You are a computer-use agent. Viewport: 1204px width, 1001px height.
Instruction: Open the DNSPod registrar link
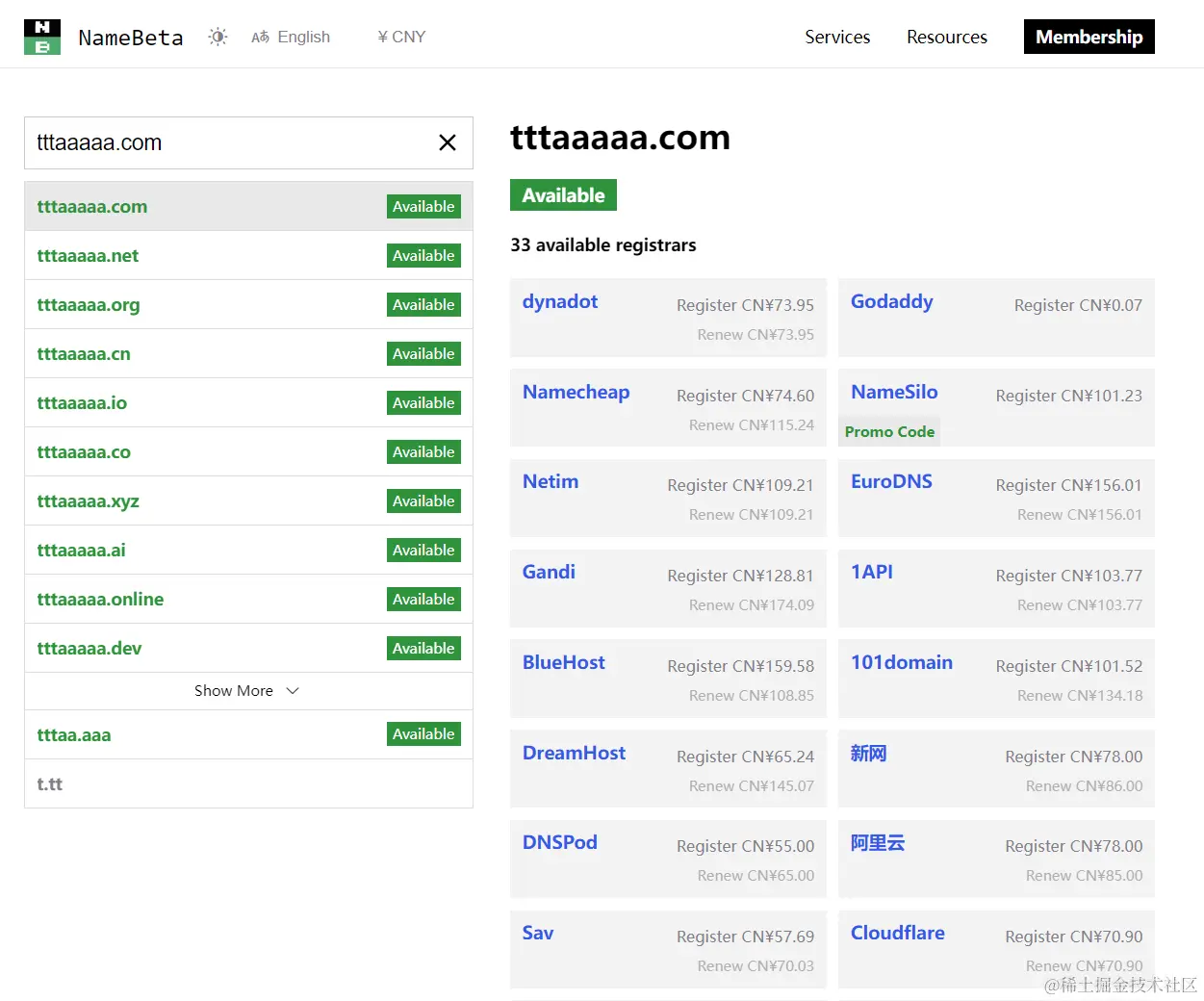click(559, 842)
